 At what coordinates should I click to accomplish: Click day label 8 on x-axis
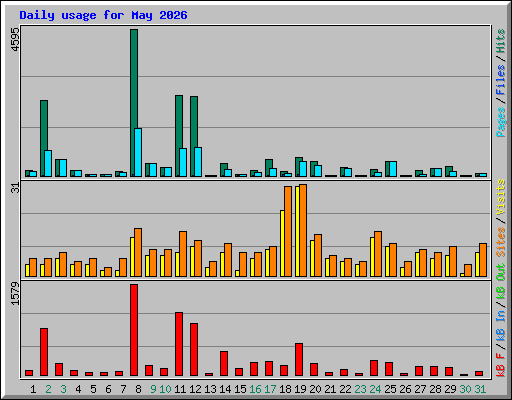click(138, 389)
